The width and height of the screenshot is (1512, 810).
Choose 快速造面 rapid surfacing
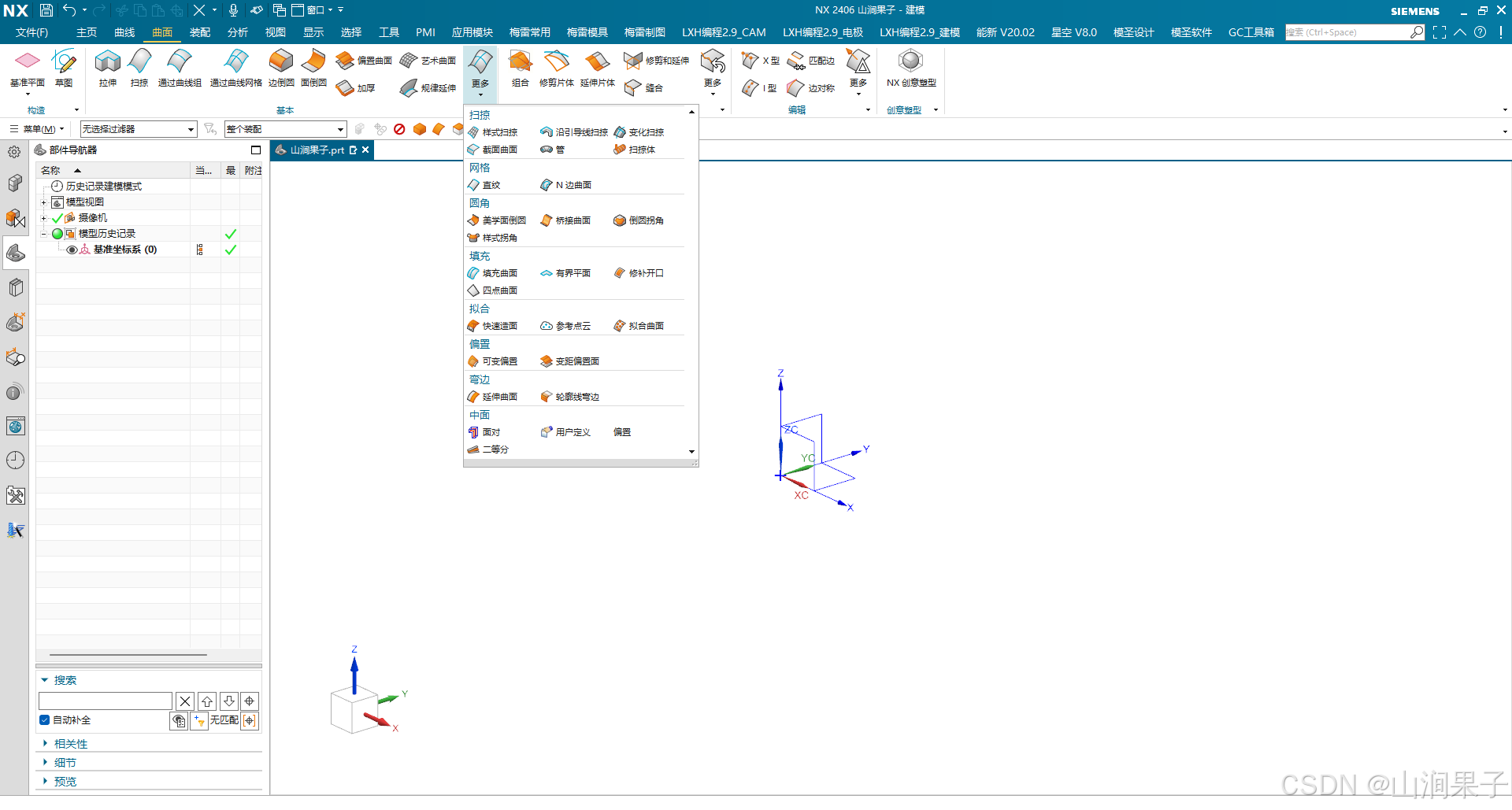point(493,326)
